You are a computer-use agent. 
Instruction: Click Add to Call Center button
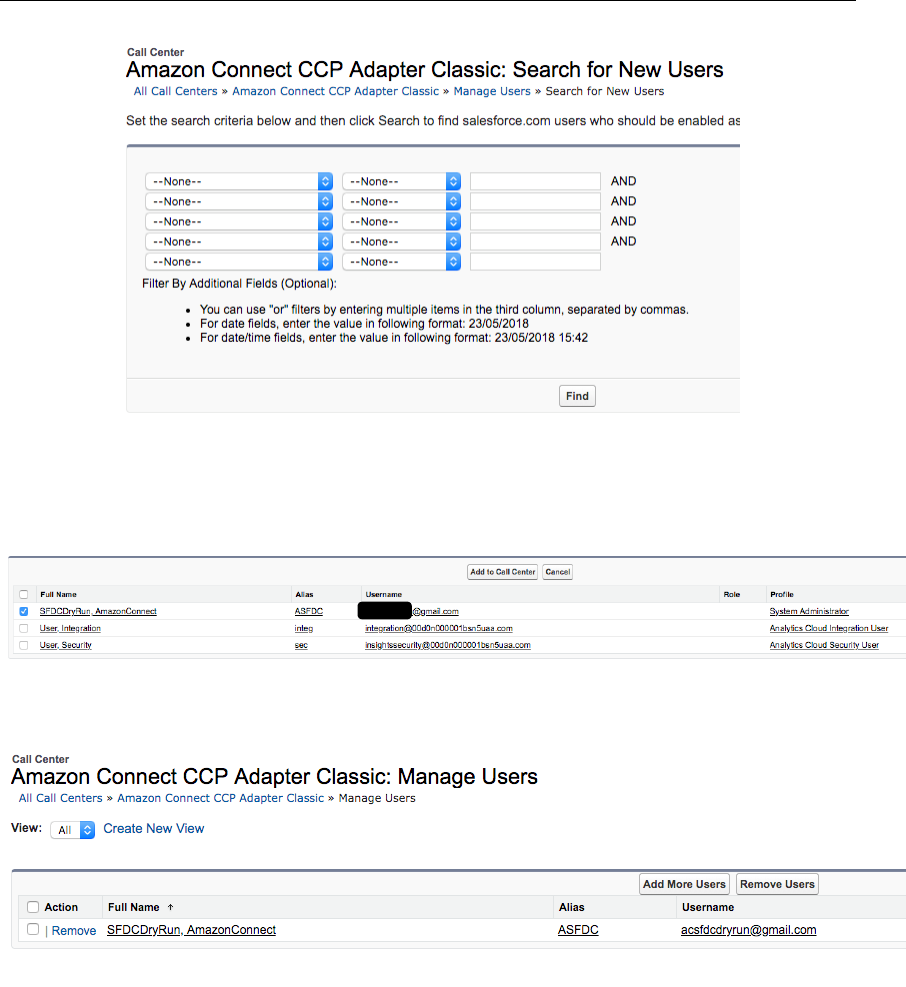(x=502, y=572)
